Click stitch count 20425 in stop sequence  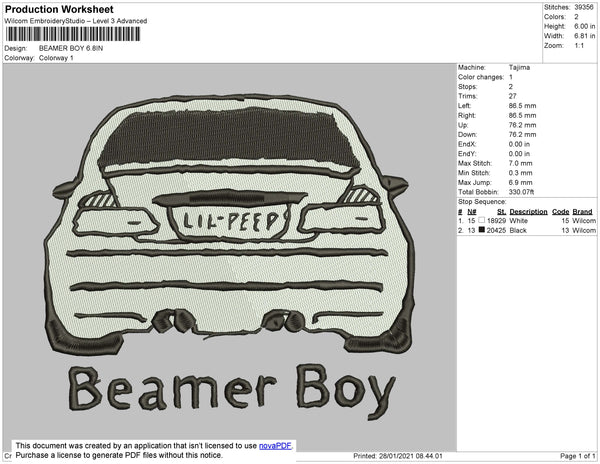point(496,230)
